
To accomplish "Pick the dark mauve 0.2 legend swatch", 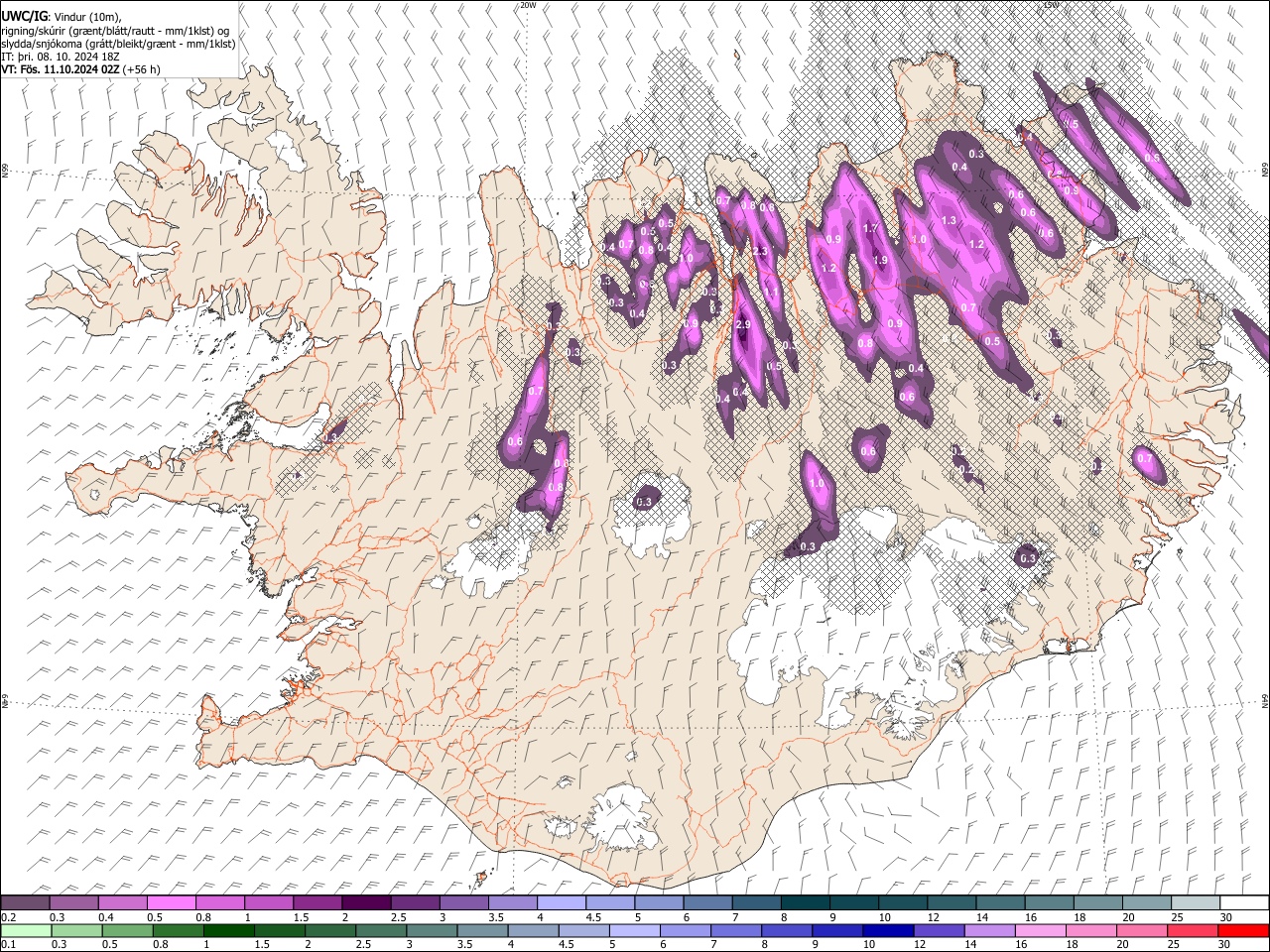I will click(x=25, y=902).
